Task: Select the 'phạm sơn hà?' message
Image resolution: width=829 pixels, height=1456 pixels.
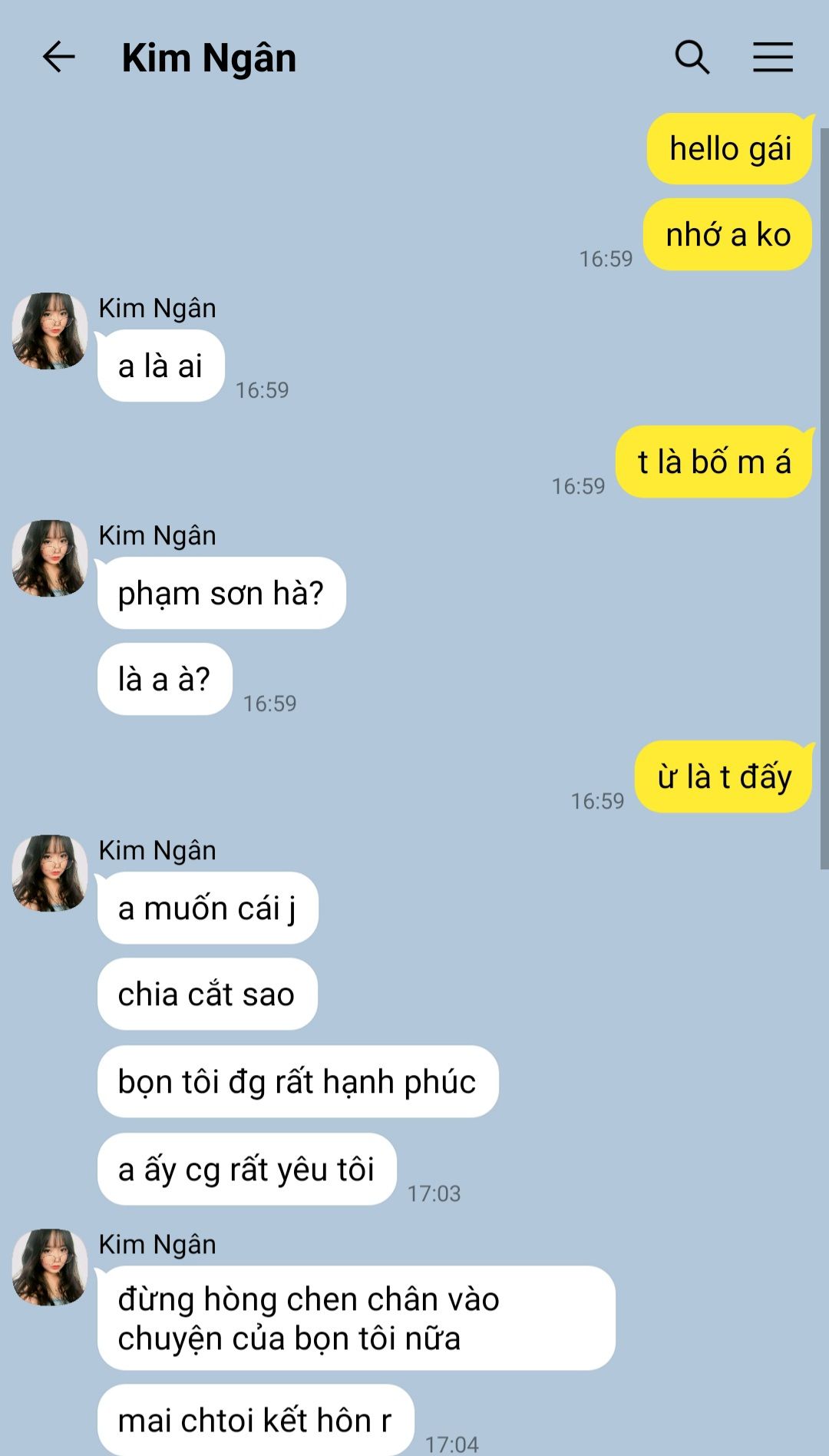Action: [221, 594]
